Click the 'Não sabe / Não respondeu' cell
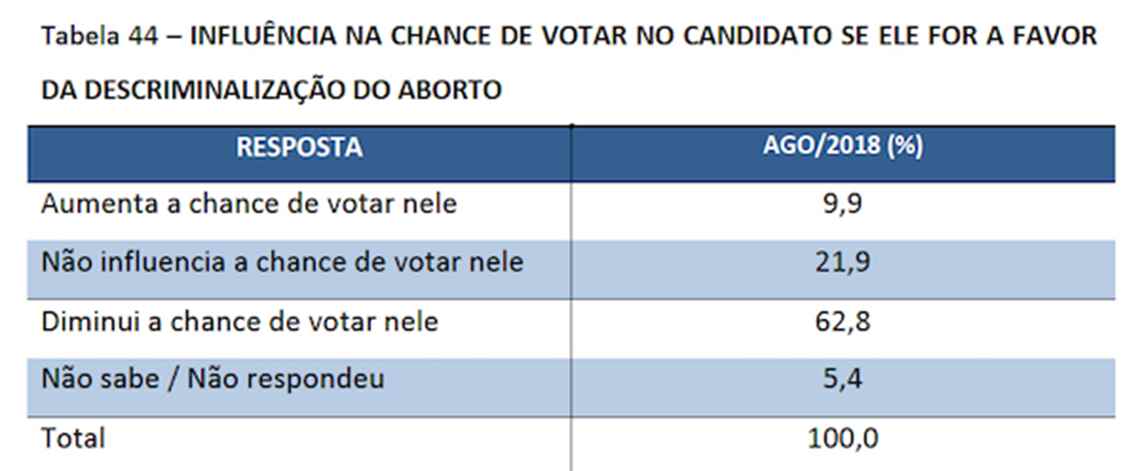 pyautogui.click(x=213, y=380)
